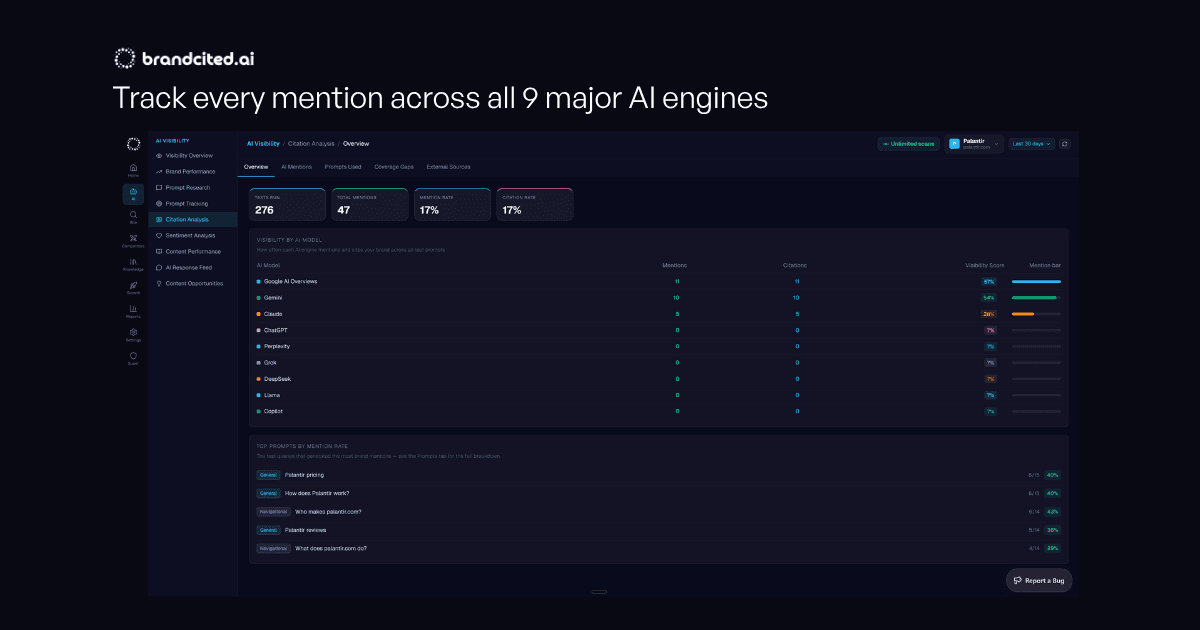Screen dimensions: 1200x630
Task: Open the Settings gear in the sidebar
Action: [x=133, y=335]
